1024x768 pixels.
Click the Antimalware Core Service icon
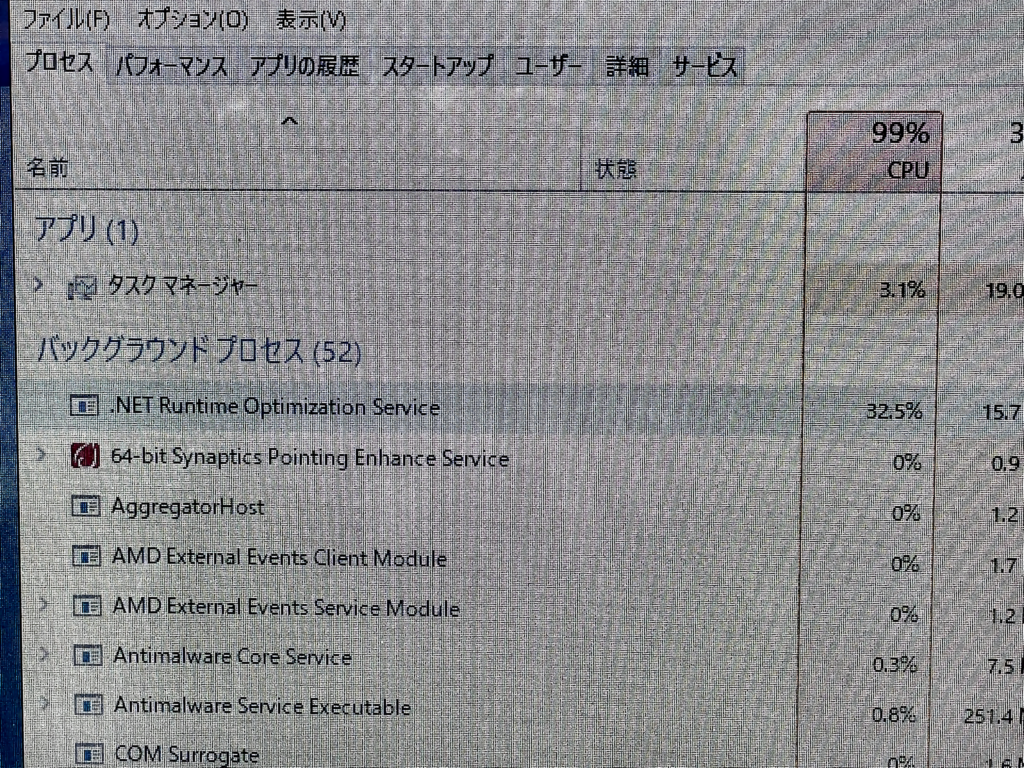click(89, 656)
